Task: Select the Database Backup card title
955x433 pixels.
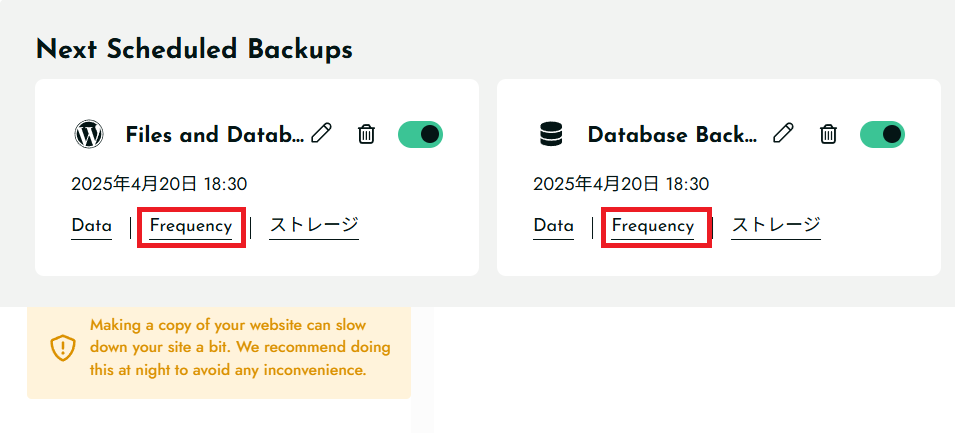Action: 673,135
